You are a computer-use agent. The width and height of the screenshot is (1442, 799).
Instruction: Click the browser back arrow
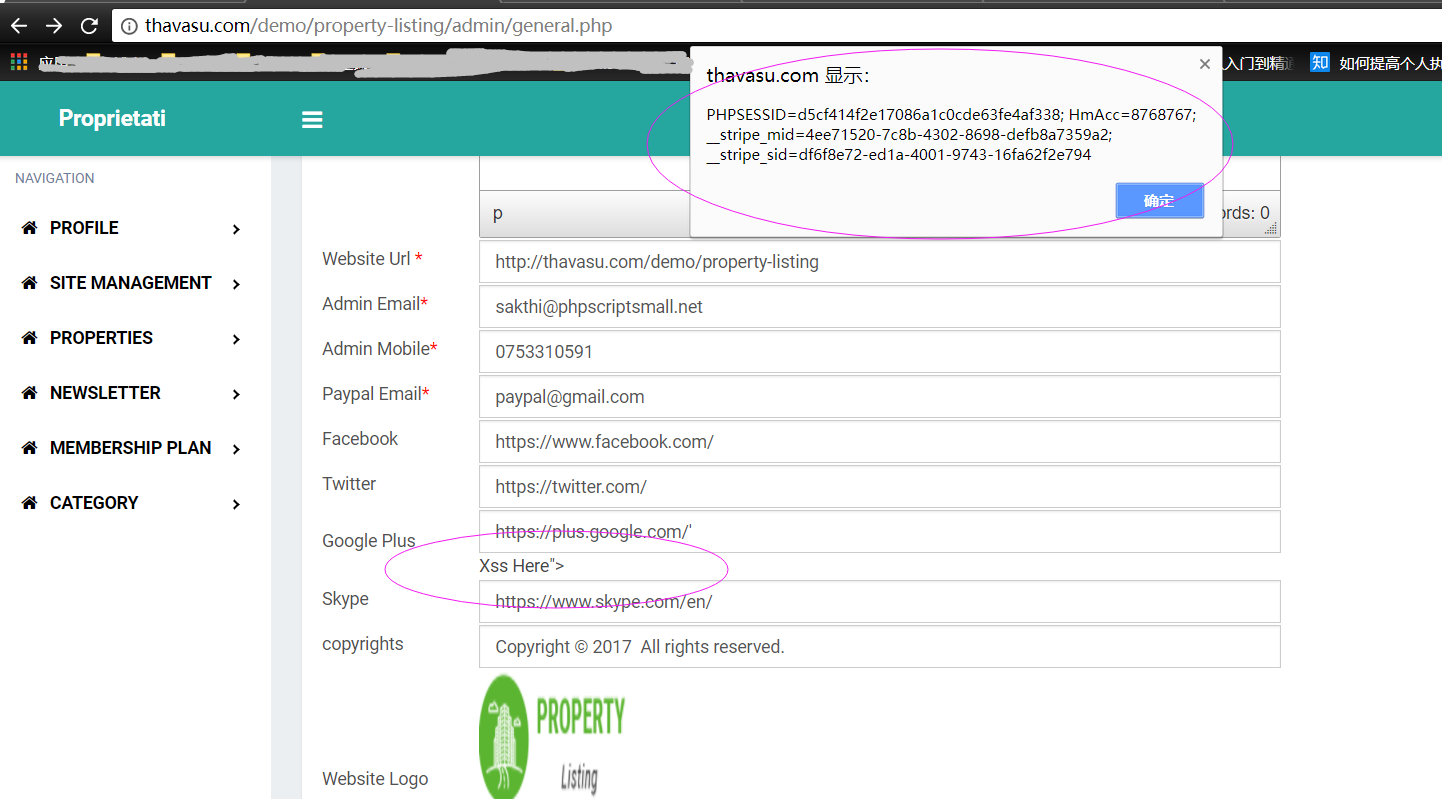click(x=18, y=26)
